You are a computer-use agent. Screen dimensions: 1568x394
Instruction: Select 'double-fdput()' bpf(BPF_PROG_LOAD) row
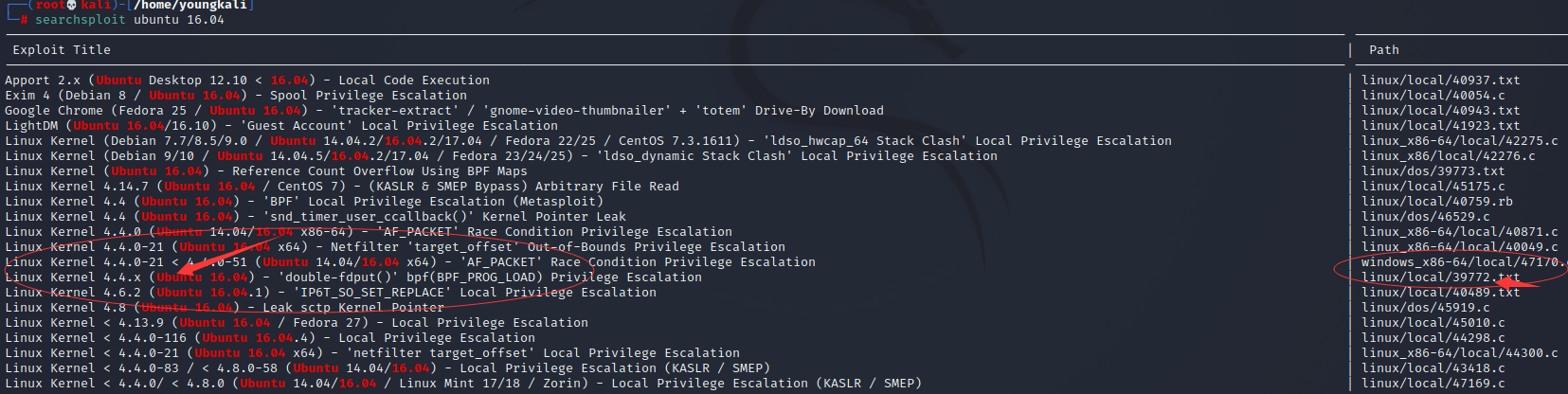(x=353, y=278)
